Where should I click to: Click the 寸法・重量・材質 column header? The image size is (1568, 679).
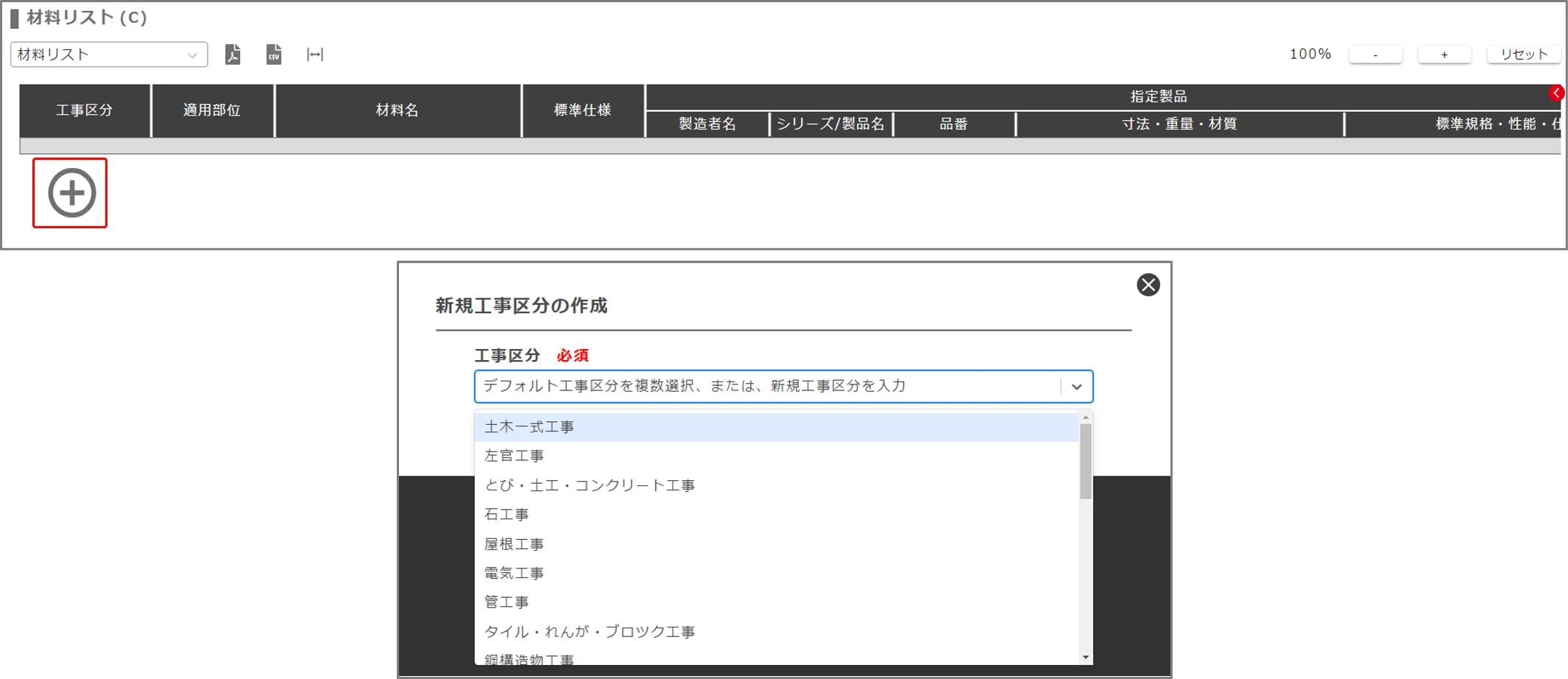[x=1180, y=124]
